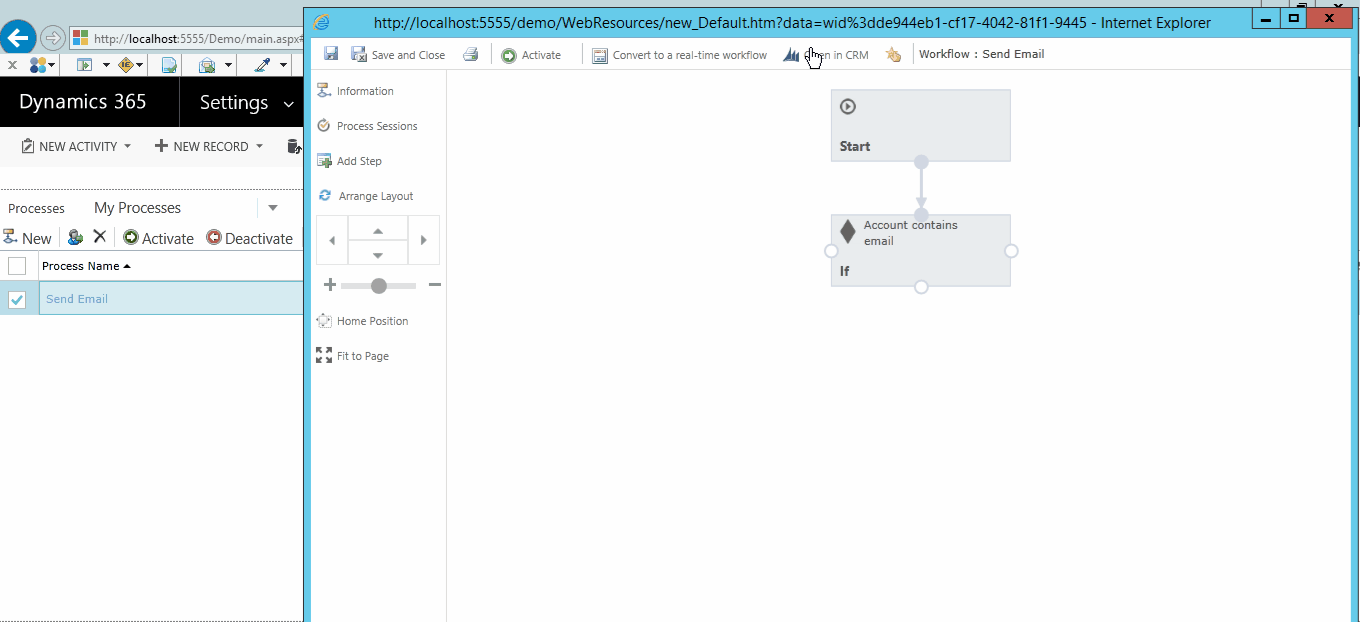The width and height of the screenshot is (1360, 622).
Task: Click the X delete icon in Processes toolbar
Action: pyautogui.click(x=99, y=237)
